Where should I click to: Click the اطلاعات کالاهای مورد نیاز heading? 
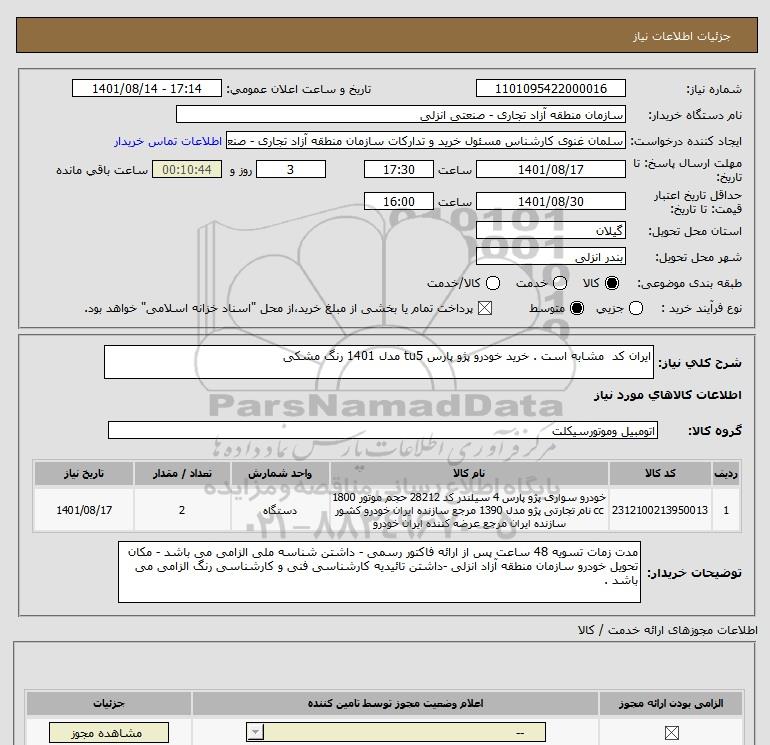click(667, 395)
